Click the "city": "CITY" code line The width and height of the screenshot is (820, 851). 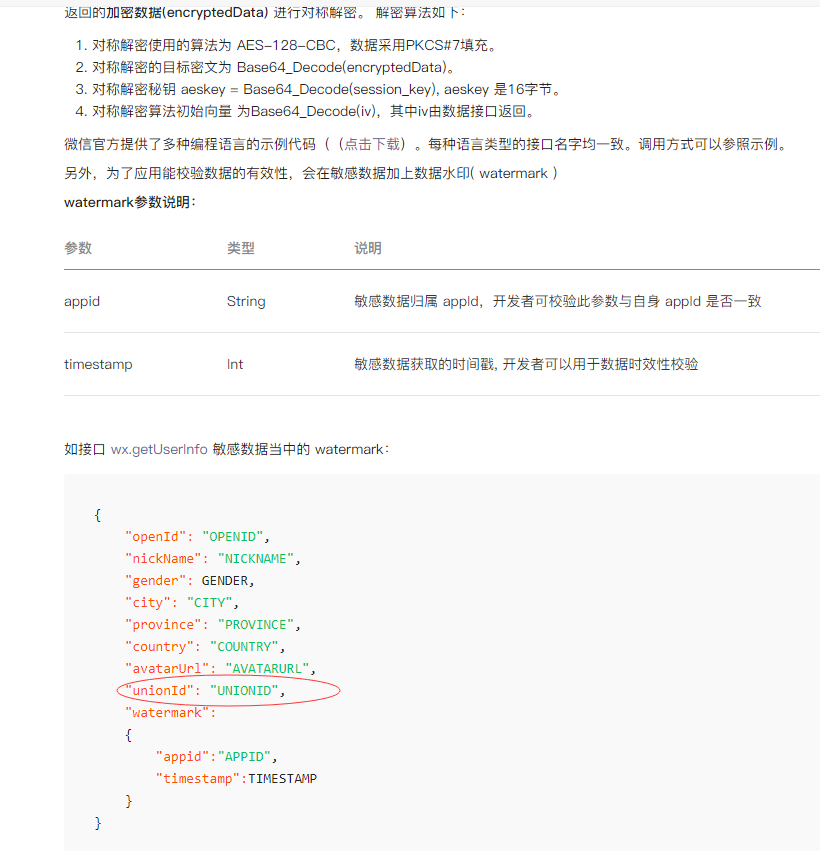(182, 602)
